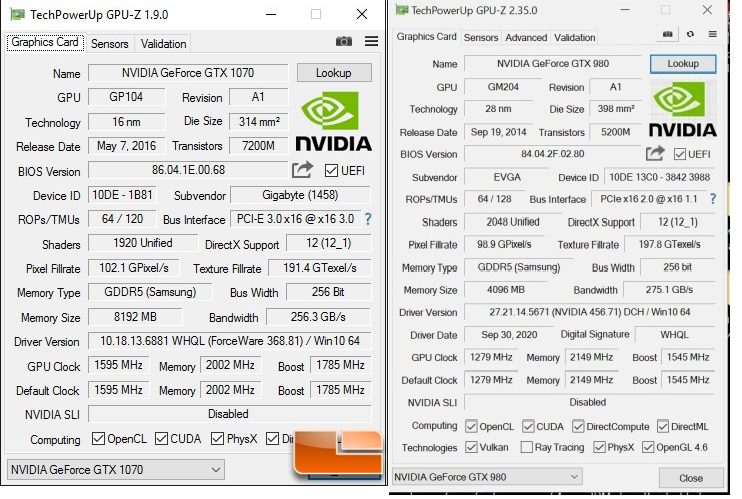Click the BIOS Version field 84.04.2F.02.80

coord(553,154)
